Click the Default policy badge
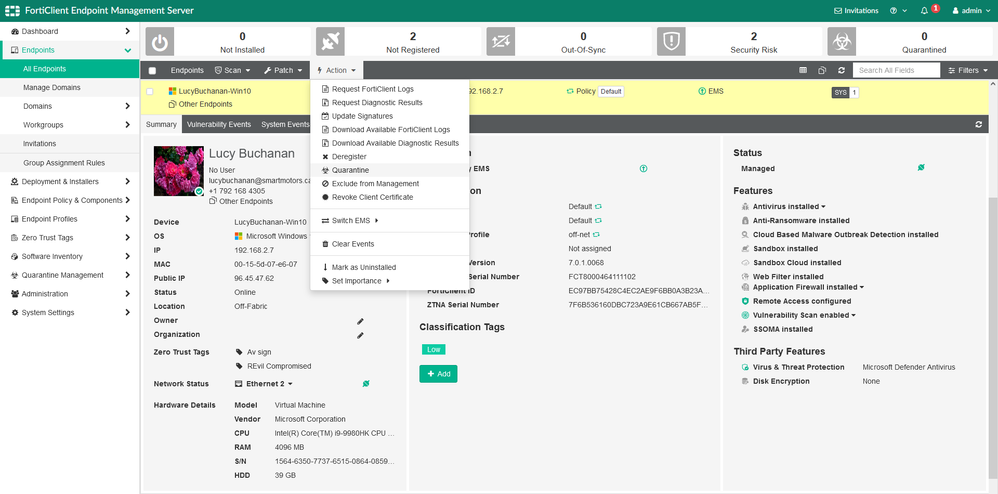The height and width of the screenshot is (494, 998). point(611,92)
